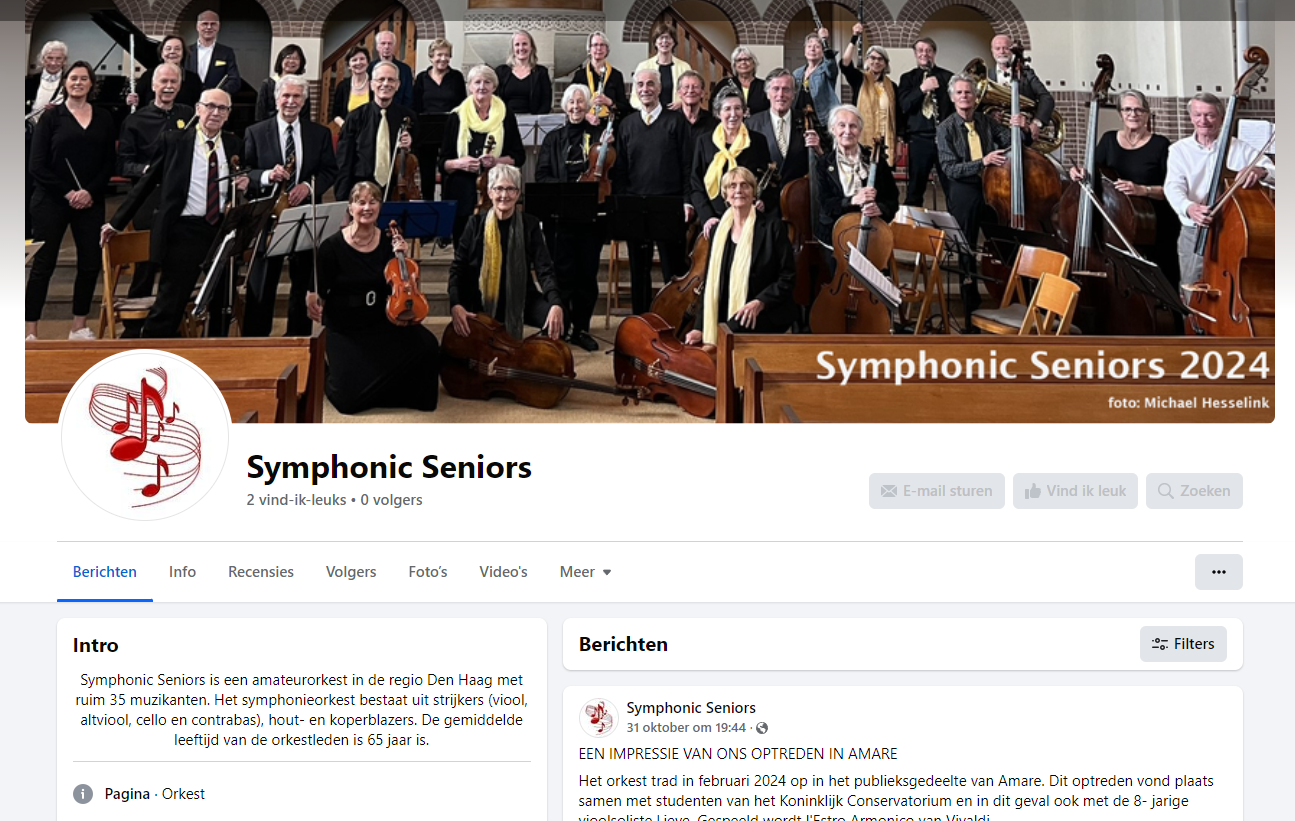This screenshot has width=1295, height=821.
Task: Open the orchestra cover photo
Action: tap(650, 211)
